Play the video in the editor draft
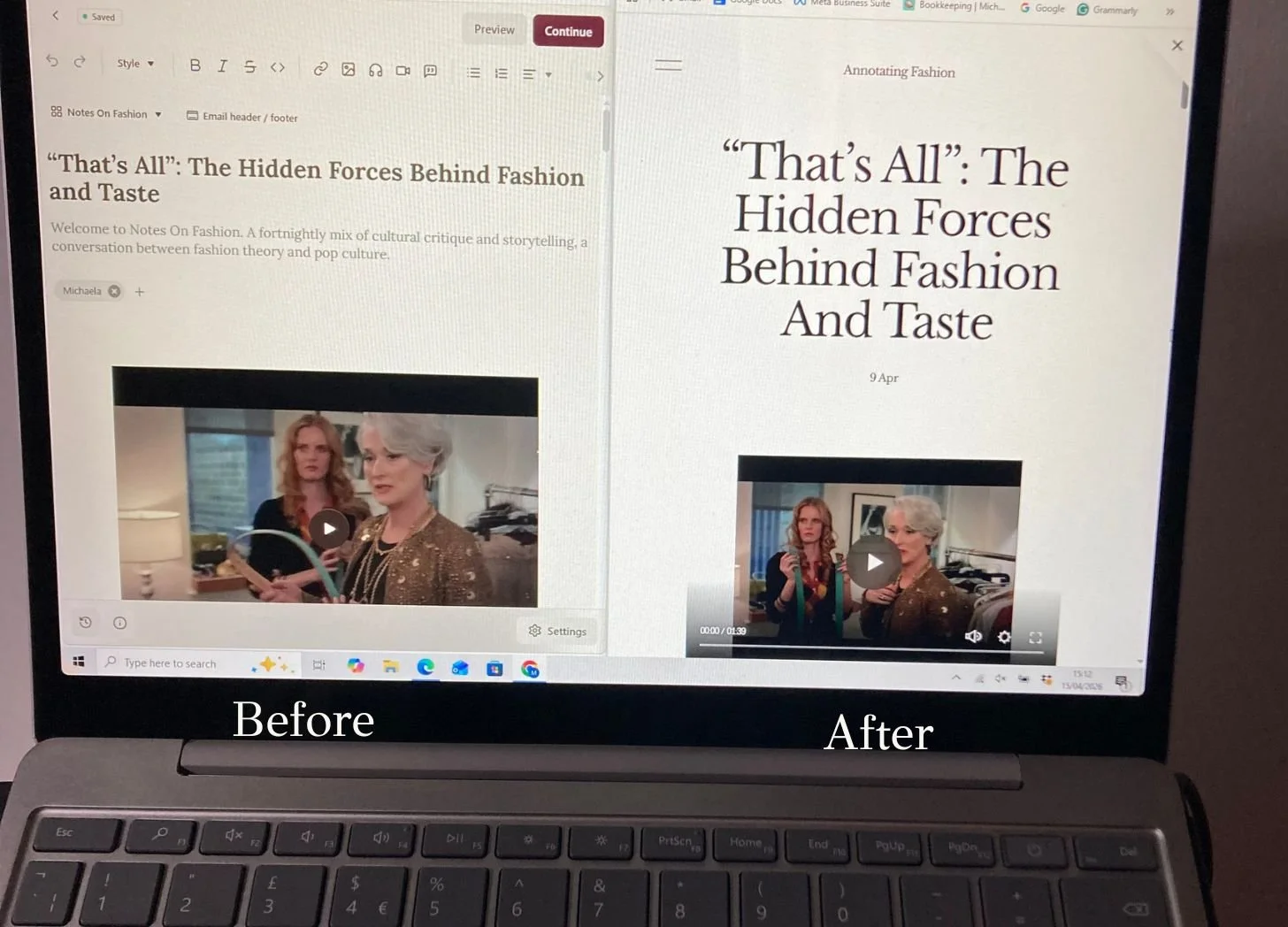This screenshot has height=927, width=1288. [x=328, y=529]
